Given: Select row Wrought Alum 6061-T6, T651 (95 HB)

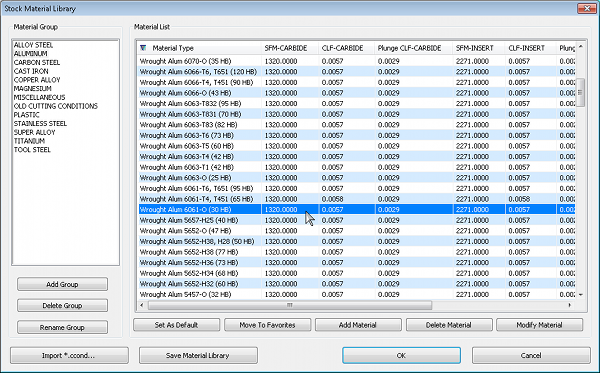Looking at the screenshot, I should click(x=356, y=189).
